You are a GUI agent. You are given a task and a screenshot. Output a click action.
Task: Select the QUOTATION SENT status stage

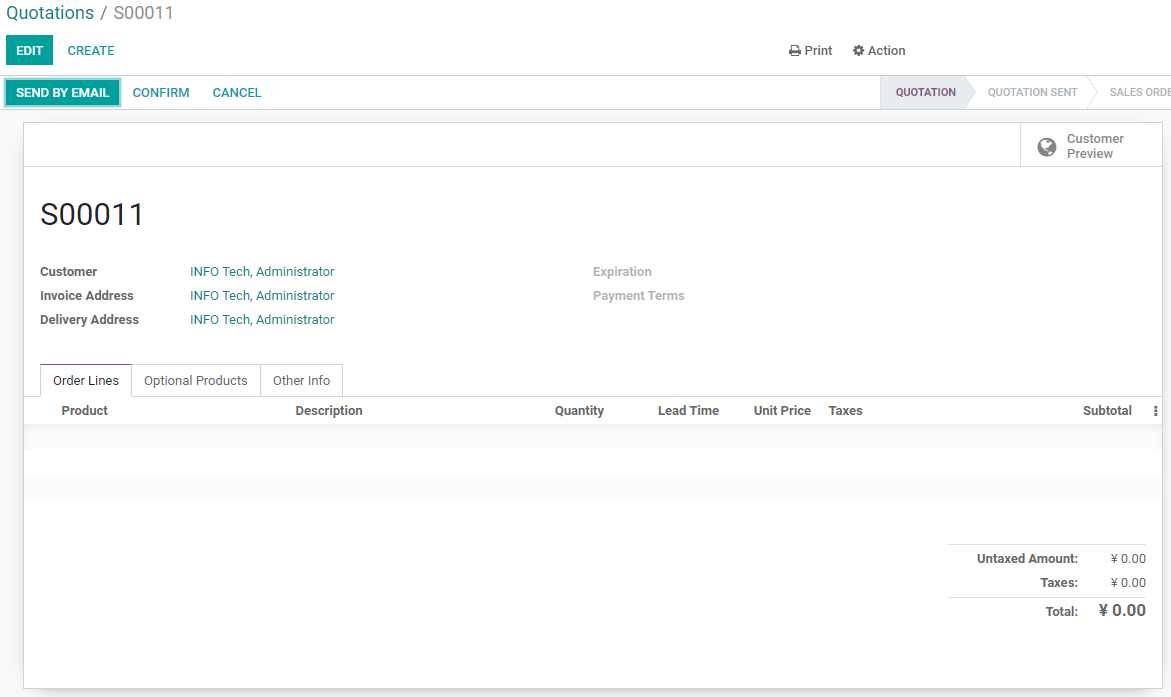coord(1032,92)
